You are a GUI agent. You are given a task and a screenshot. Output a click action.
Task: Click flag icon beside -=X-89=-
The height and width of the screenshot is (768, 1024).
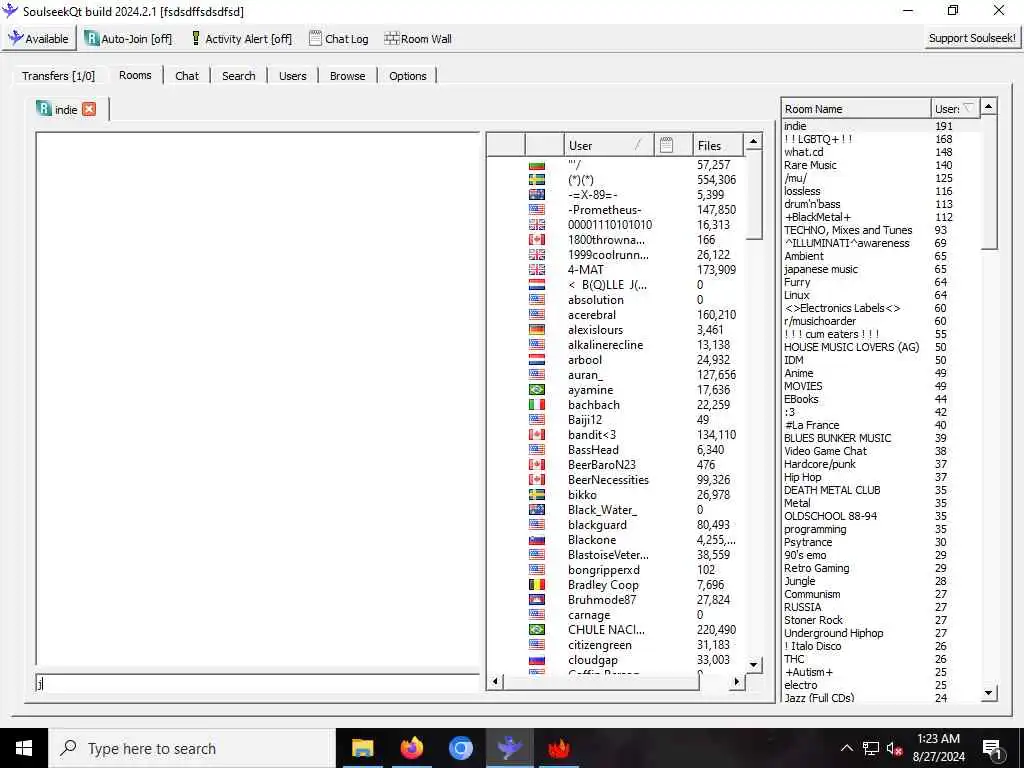(x=537, y=195)
